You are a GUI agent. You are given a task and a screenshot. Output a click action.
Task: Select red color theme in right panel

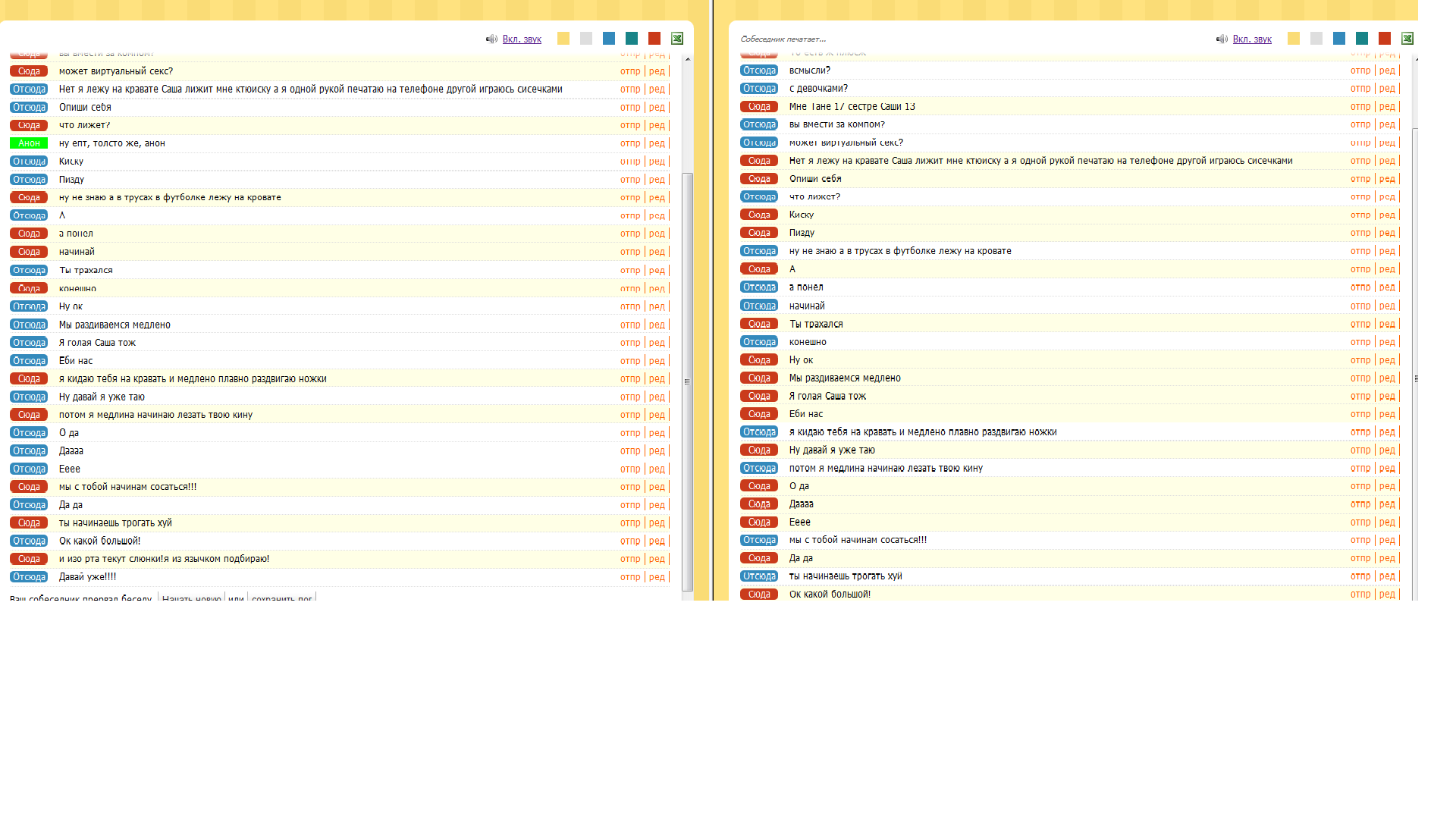[x=1385, y=39]
